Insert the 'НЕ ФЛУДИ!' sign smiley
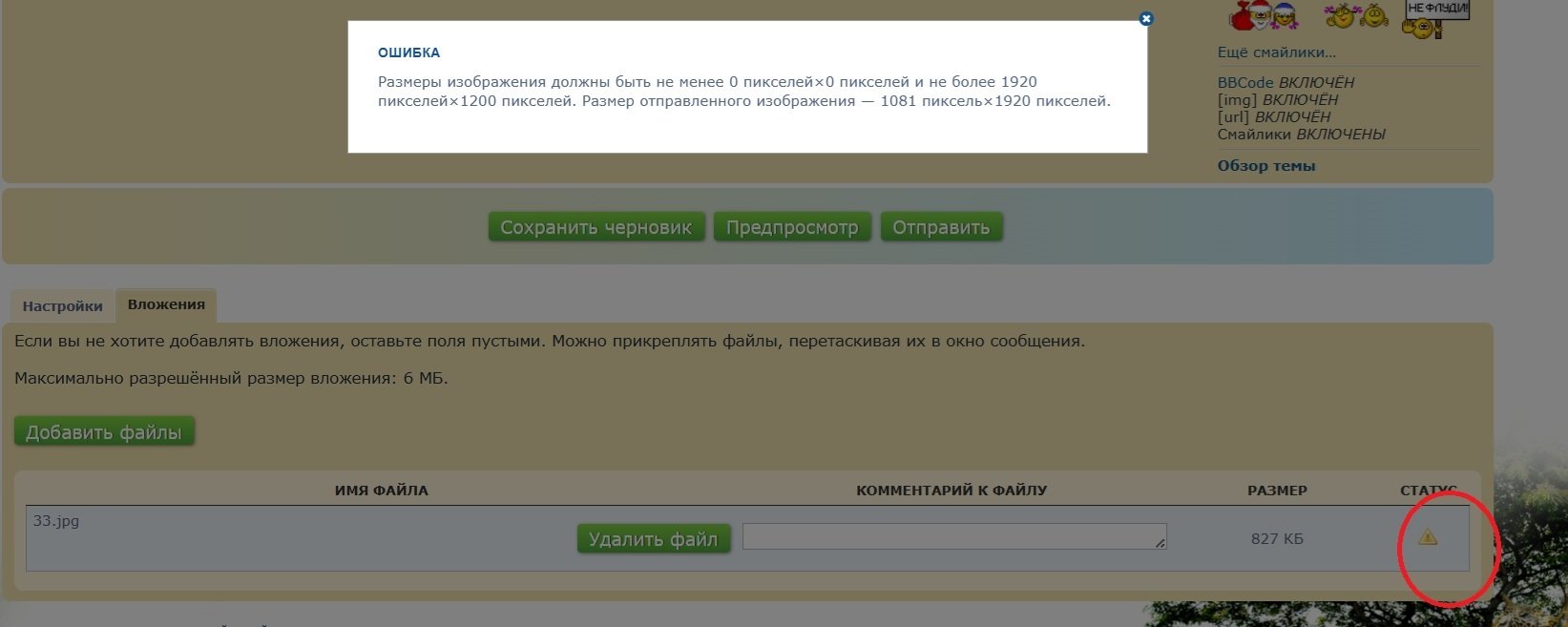1568x627 pixels. (x=1436, y=17)
